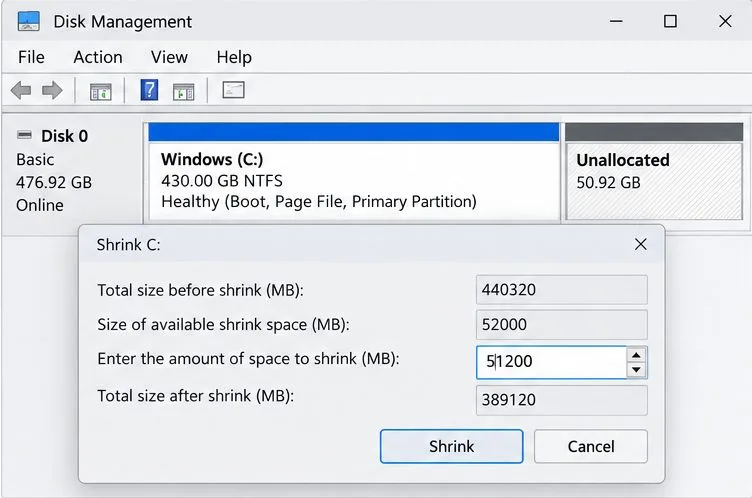
Task: Click the Properties toolbar icon
Action: click(234, 90)
